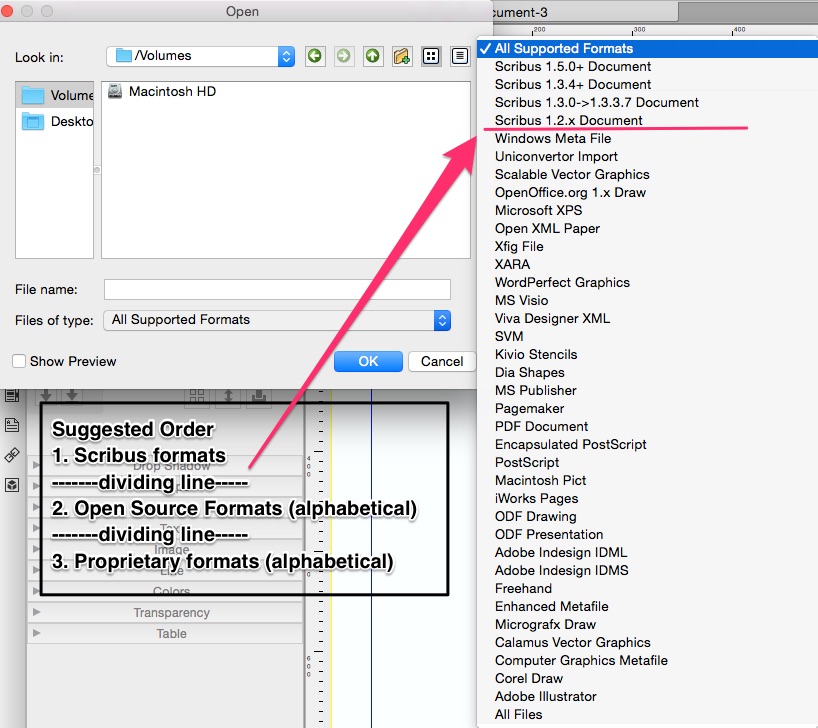Click the File name text field

click(277, 290)
